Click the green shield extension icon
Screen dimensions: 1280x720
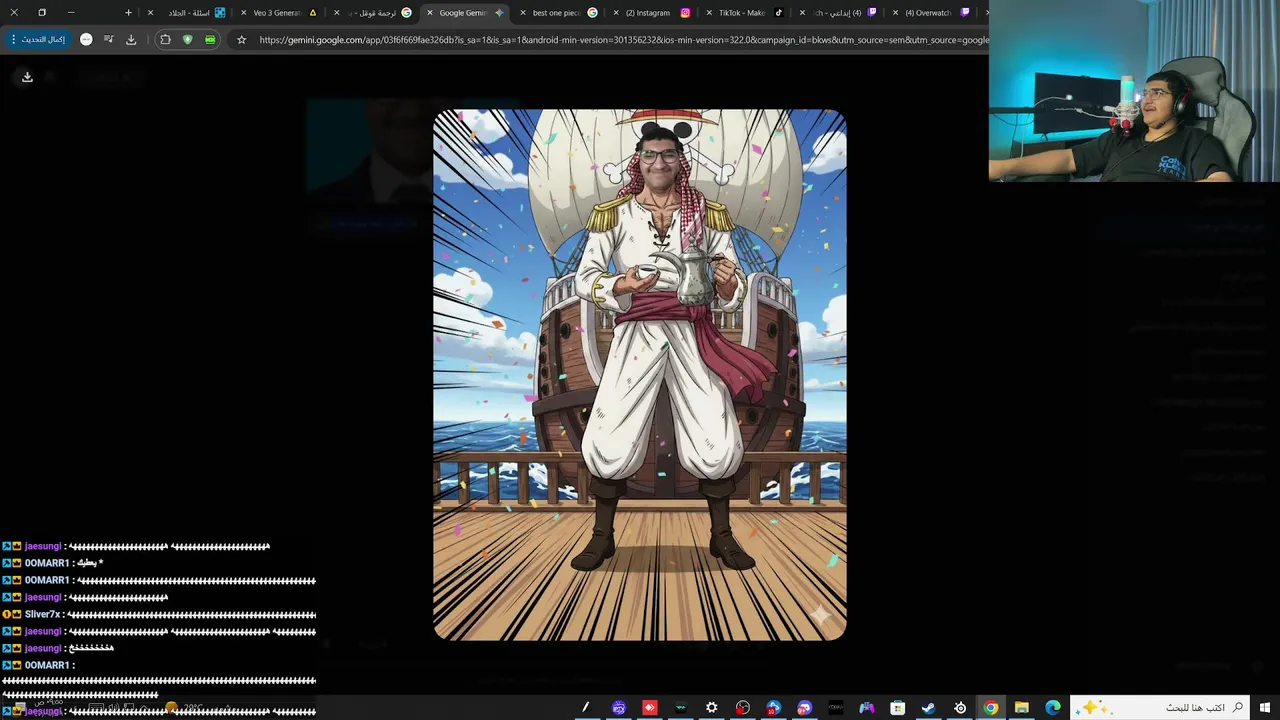pyautogui.click(x=187, y=39)
